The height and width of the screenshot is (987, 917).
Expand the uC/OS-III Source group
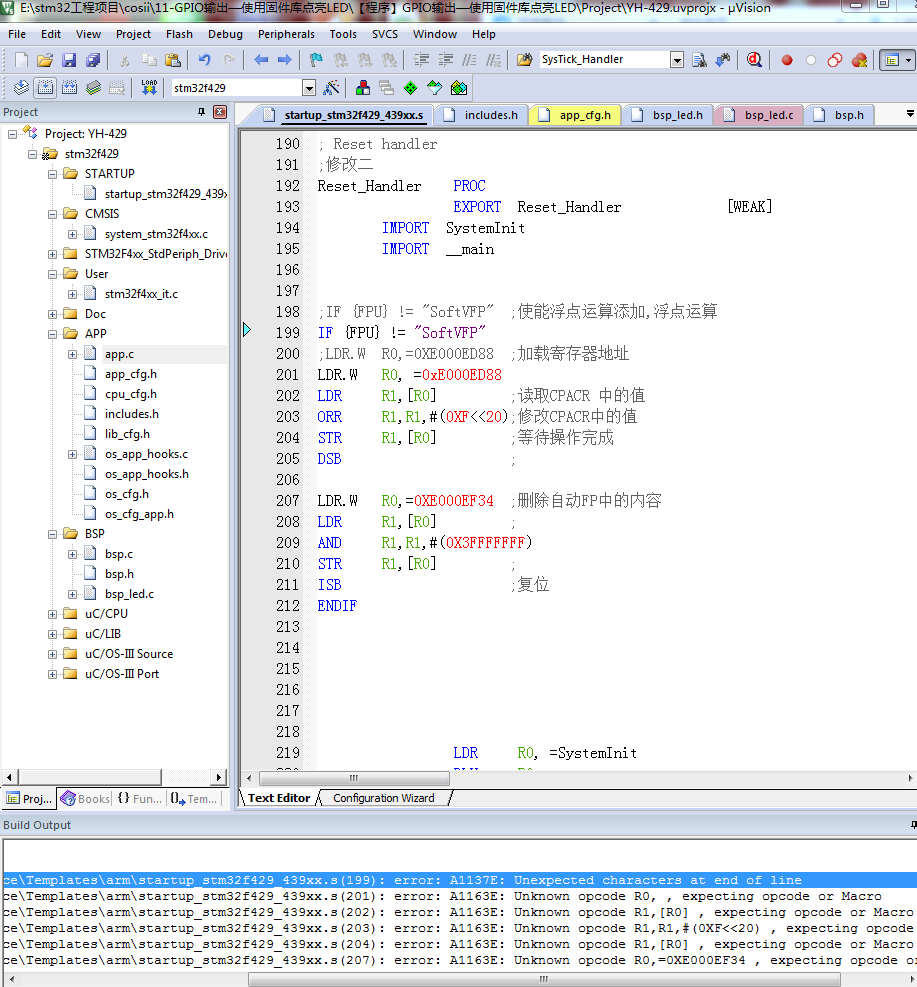[52, 654]
